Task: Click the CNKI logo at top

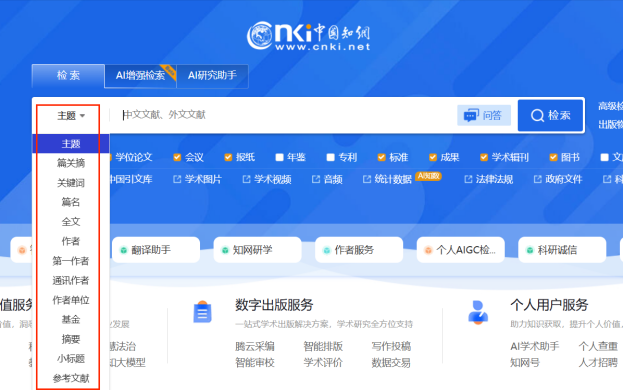Action: pyautogui.click(x=309, y=36)
